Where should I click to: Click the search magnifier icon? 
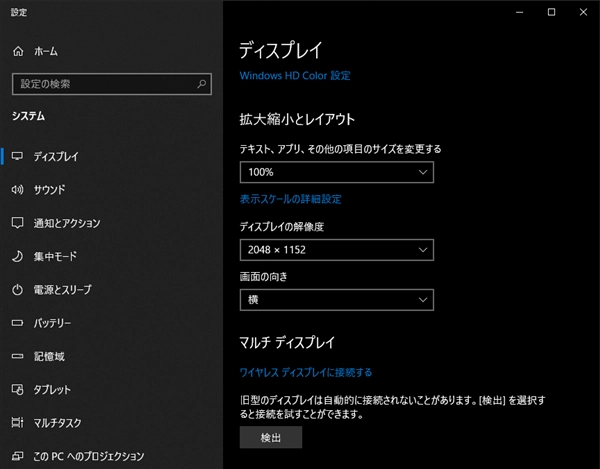point(201,84)
